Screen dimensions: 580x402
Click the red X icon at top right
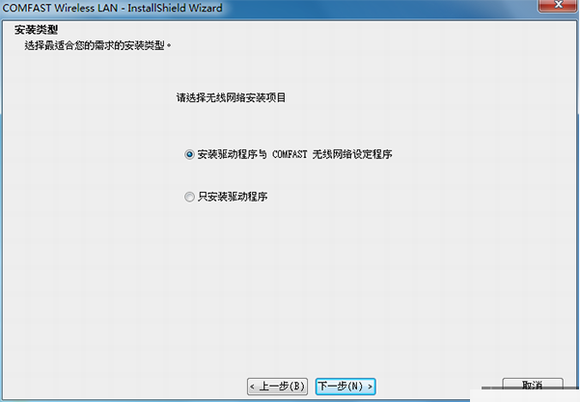[559, 4]
